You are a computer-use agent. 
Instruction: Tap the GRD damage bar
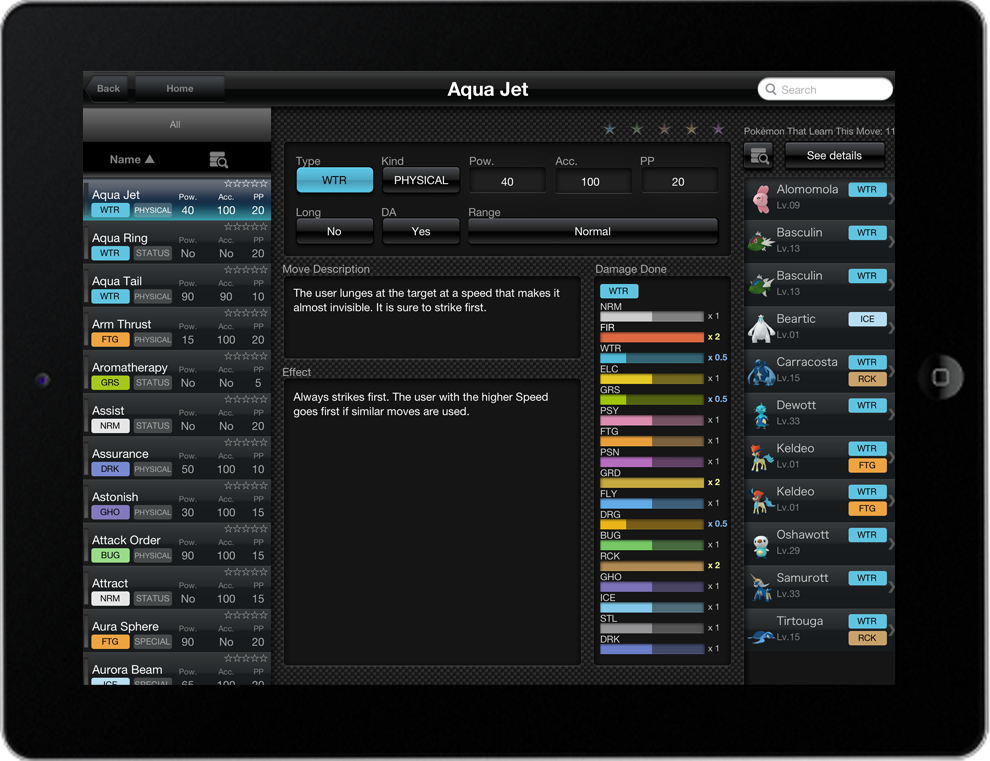[x=652, y=482]
